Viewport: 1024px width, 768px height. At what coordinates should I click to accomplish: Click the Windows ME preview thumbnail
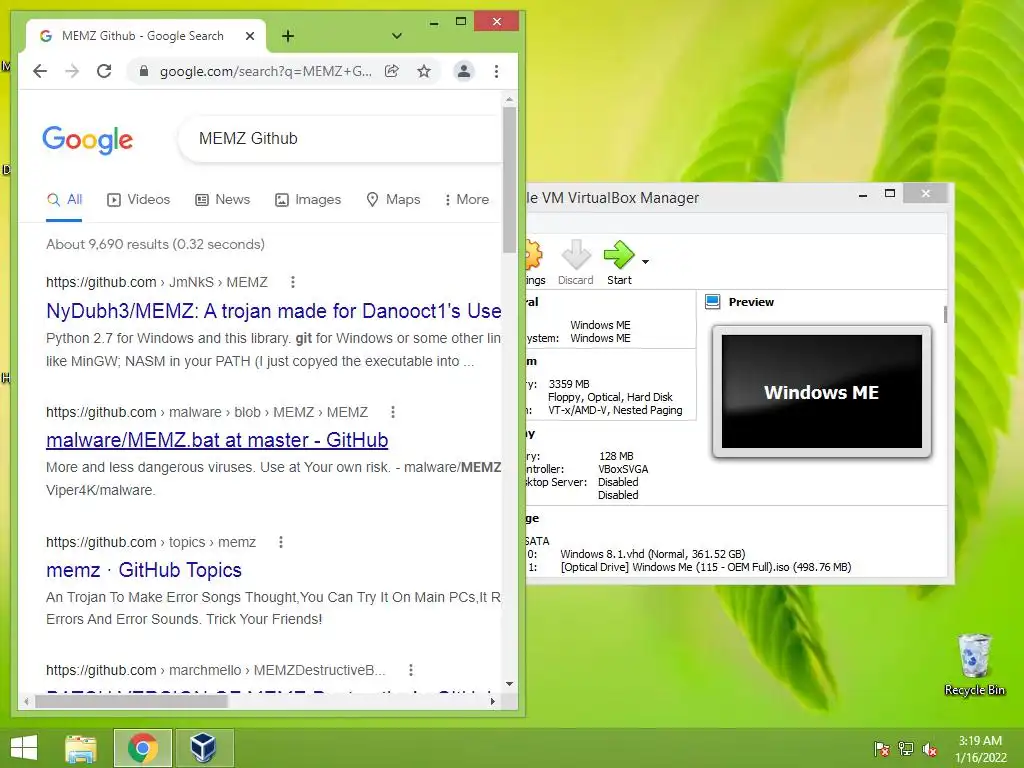tap(822, 392)
